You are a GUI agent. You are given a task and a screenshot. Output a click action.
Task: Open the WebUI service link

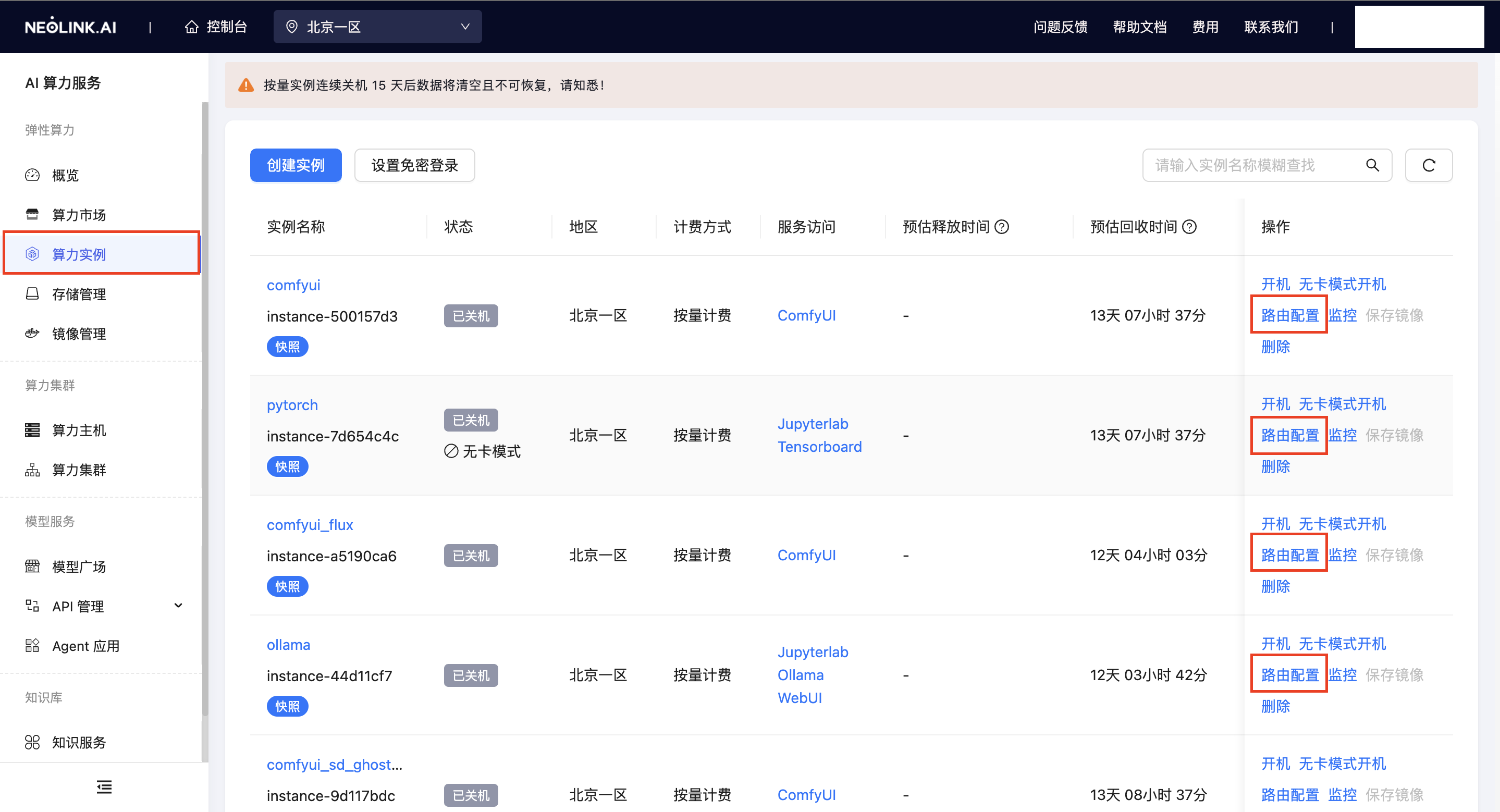(x=800, y=698)
